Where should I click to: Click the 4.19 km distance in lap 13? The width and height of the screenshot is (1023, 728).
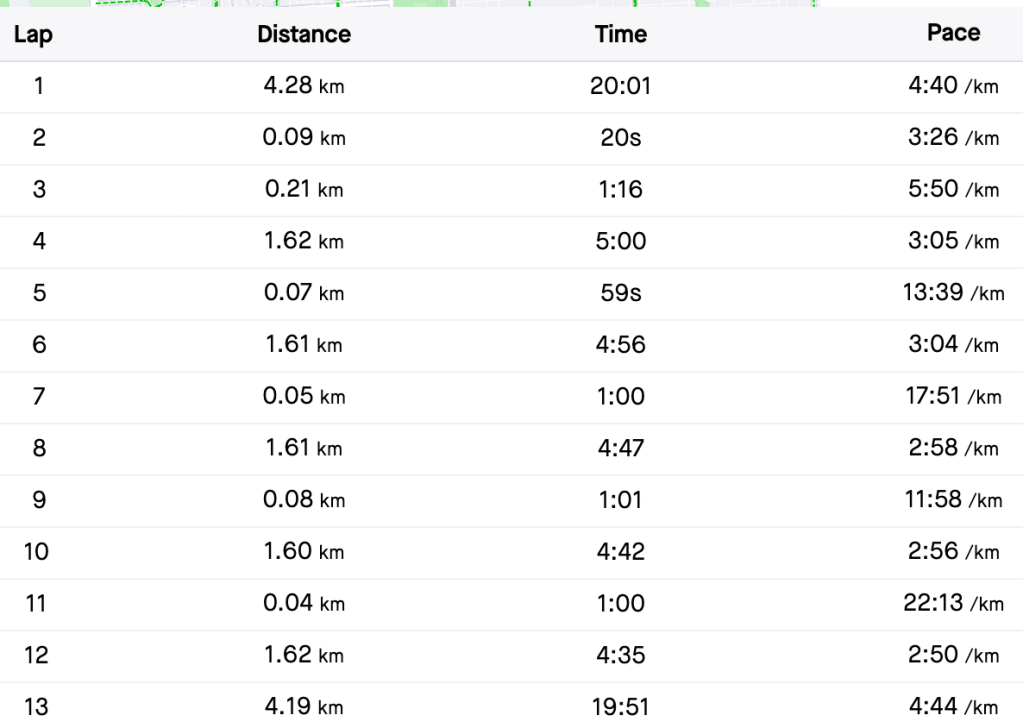point(304,707)
